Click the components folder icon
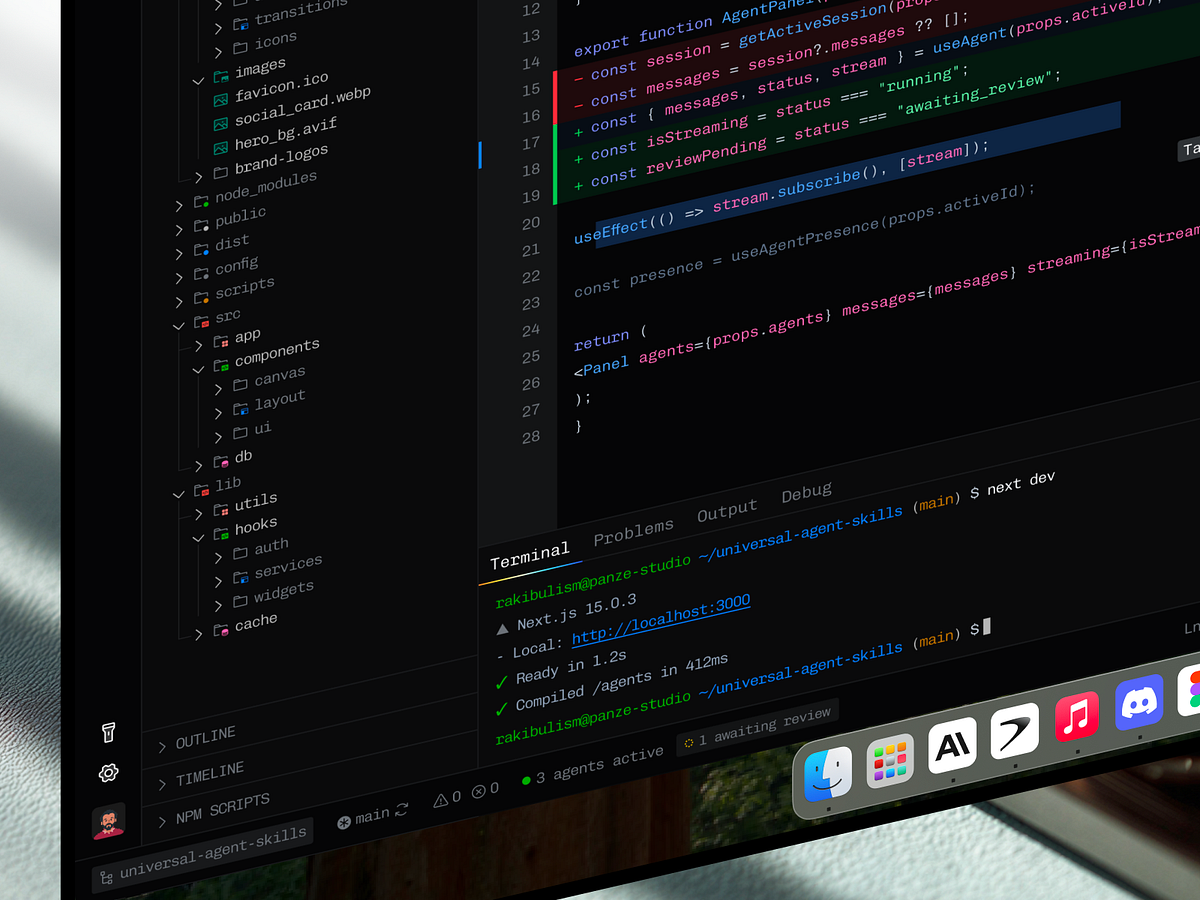The height and width of the screenshot is (900, 1200). point(221,367)
